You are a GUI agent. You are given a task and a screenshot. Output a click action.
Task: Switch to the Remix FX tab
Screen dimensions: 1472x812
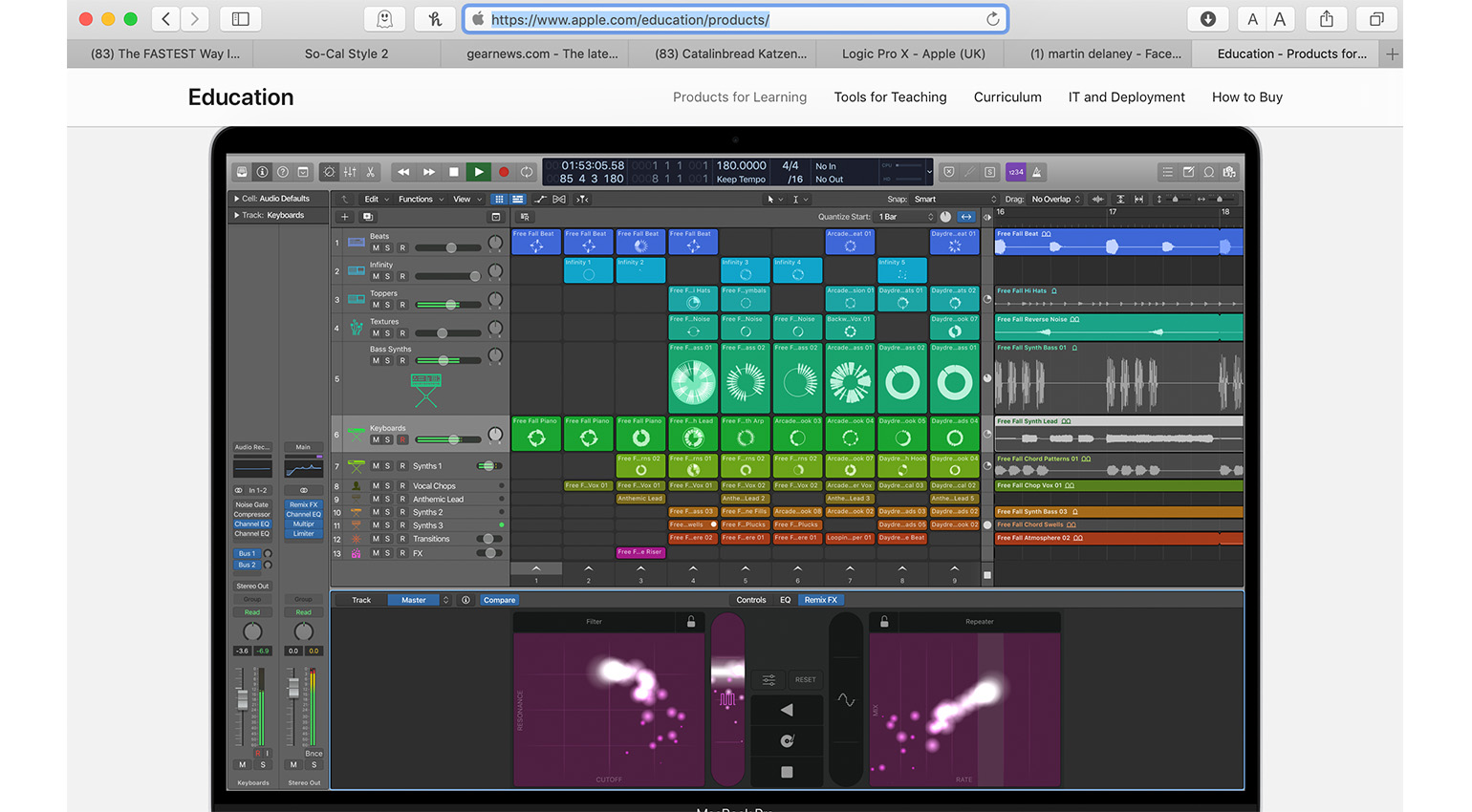click(821, 600)
